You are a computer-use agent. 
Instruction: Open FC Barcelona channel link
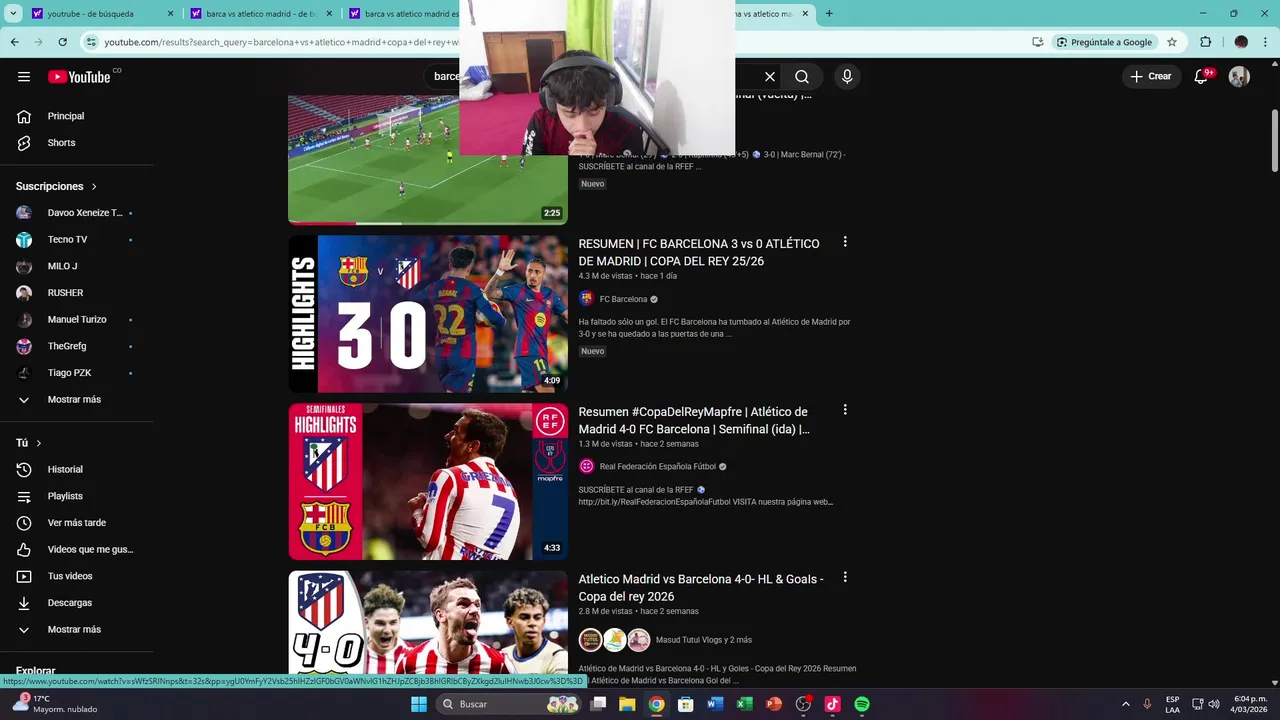pos(623,299)
